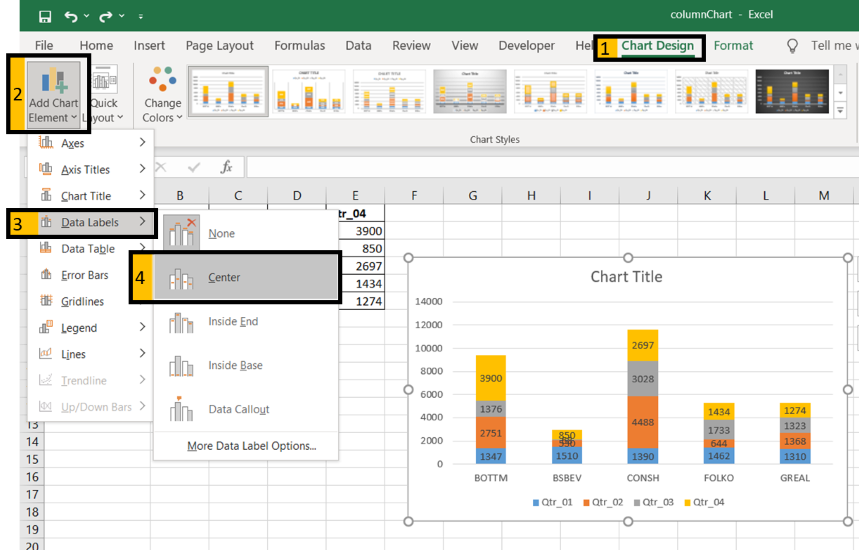Choose the Data Callout label option
The height and width of the screenshot is (550, 859).
coord(238,409)
